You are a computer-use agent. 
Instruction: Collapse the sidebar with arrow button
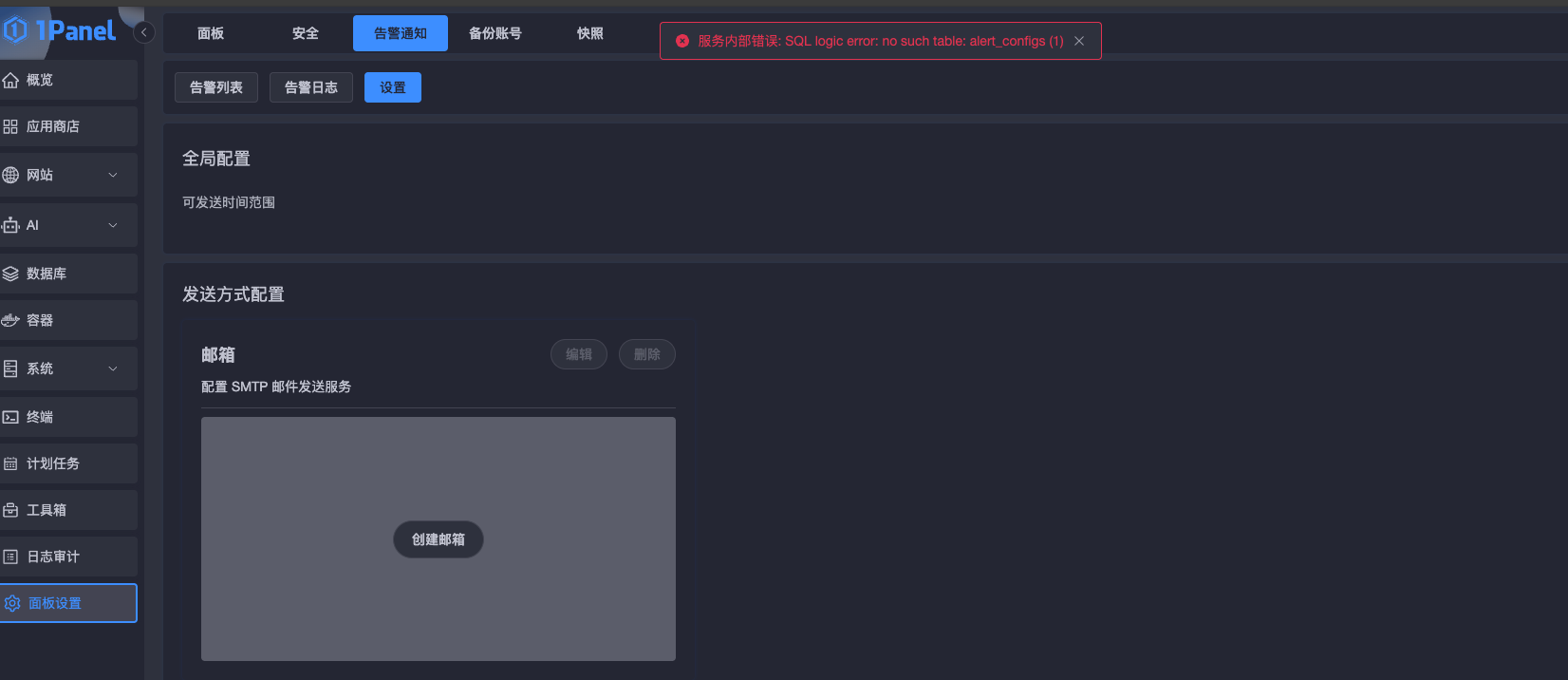pyautogui.click(x=144, y=32)
